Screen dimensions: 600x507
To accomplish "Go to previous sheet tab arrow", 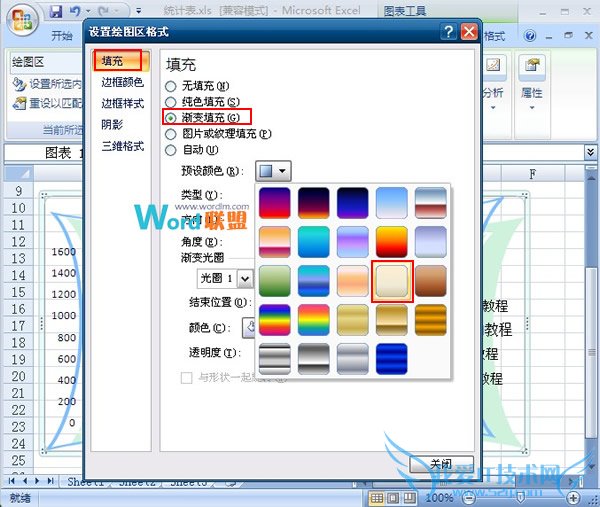I will [x=25, y=481].
